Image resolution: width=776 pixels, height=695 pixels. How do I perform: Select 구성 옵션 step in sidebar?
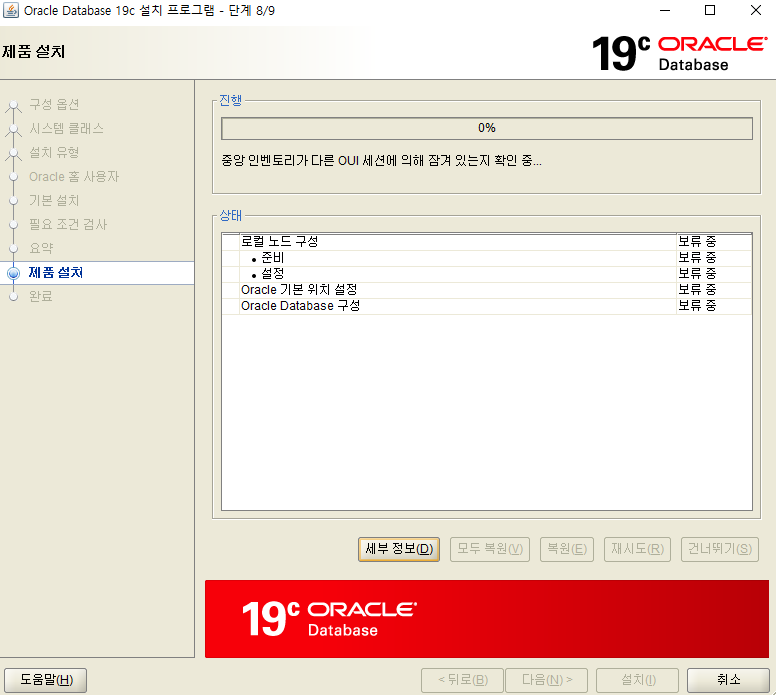(x=54, y=104)
